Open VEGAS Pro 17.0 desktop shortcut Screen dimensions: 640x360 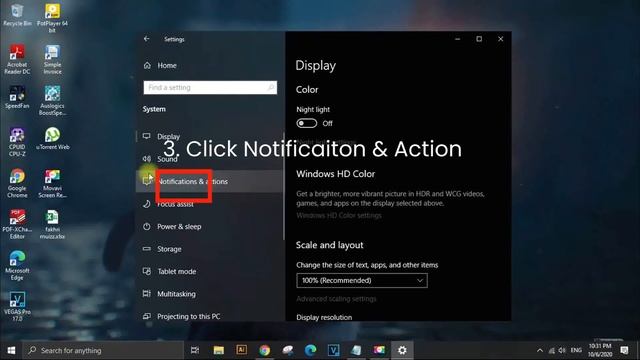[17, 307]
